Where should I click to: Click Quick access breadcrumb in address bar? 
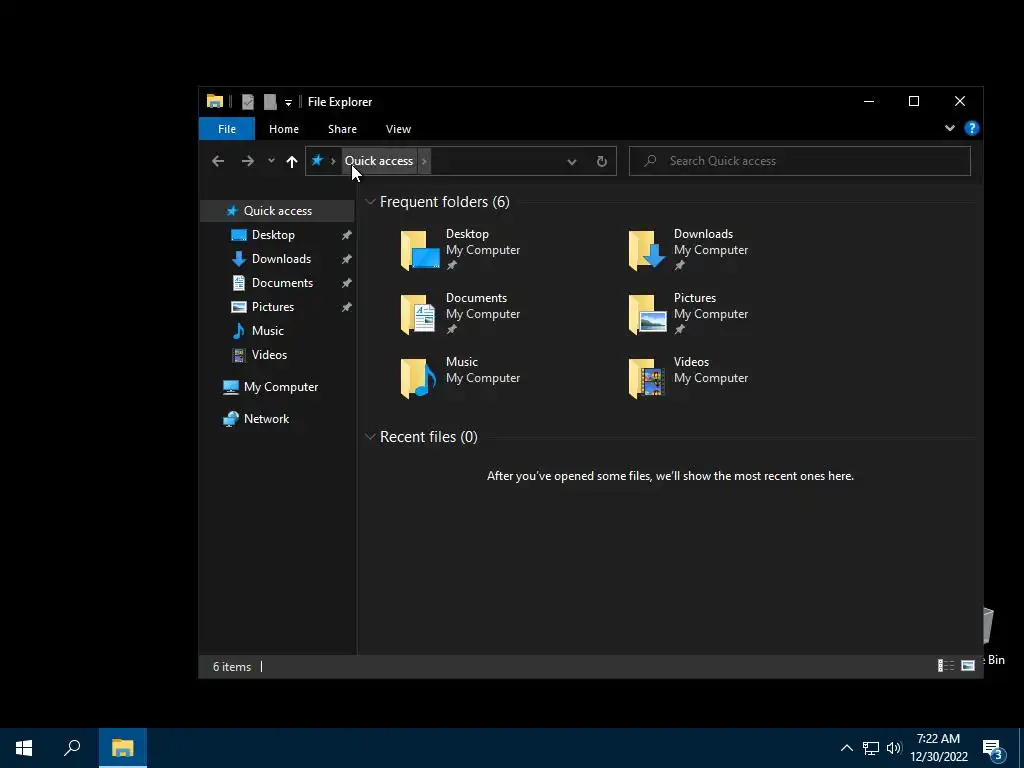pos(379,161)
